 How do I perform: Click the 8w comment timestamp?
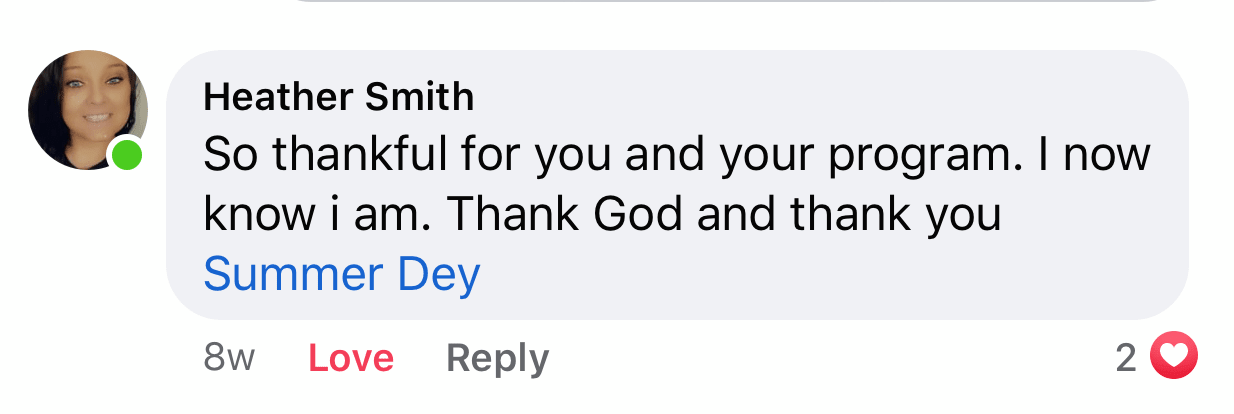tap(229, 357)
